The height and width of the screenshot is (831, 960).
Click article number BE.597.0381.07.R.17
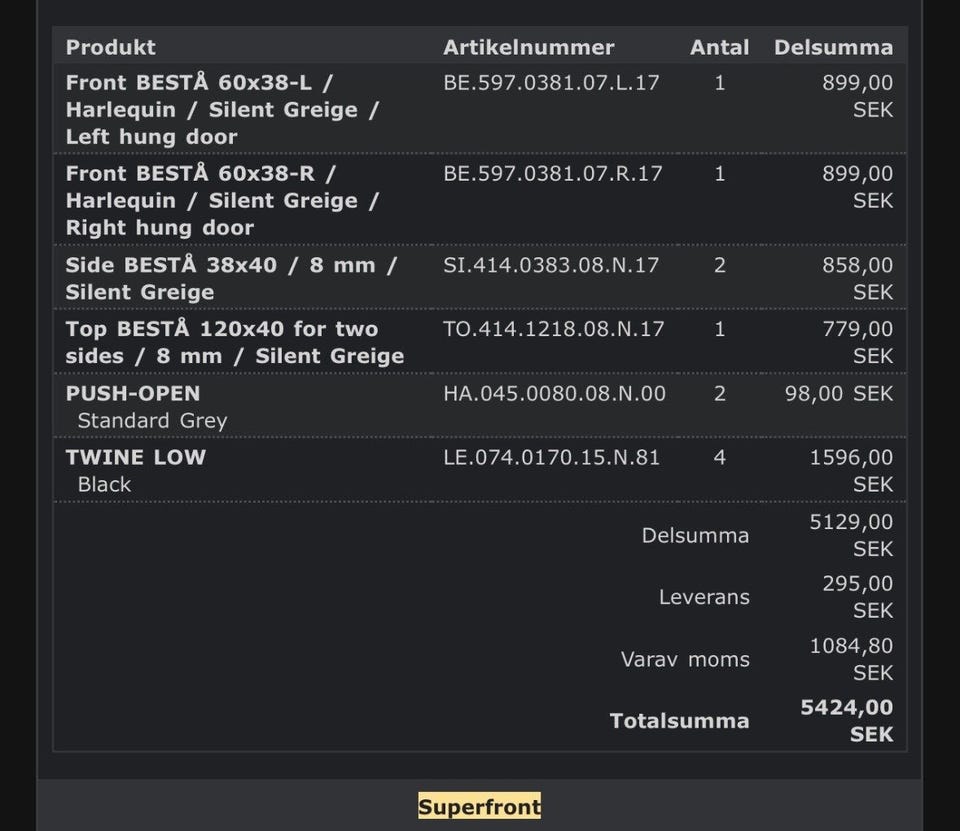[553, 173]
